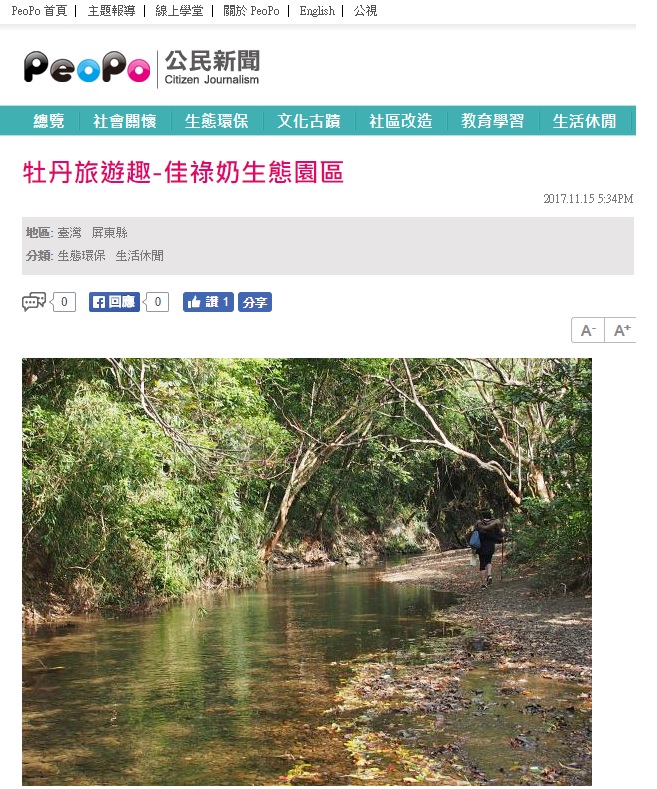Open the 總覽 navigation tab
This screenshot has width=657, height=789.
(x=49, y=121)
